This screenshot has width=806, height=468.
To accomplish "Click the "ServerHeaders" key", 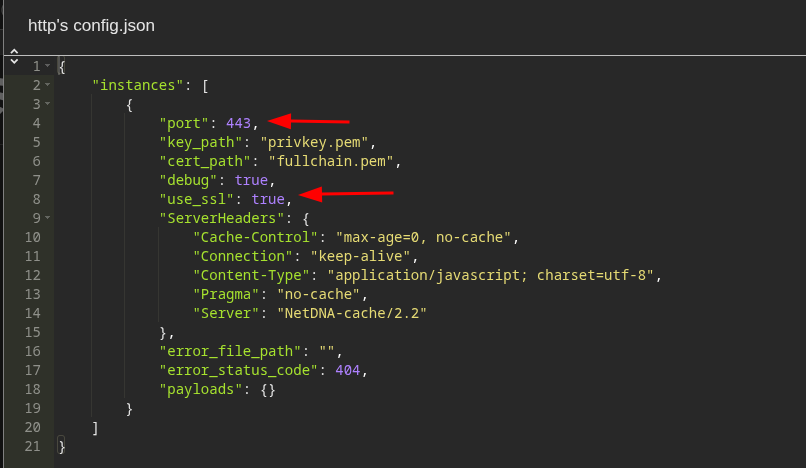I will coord(222,219).
